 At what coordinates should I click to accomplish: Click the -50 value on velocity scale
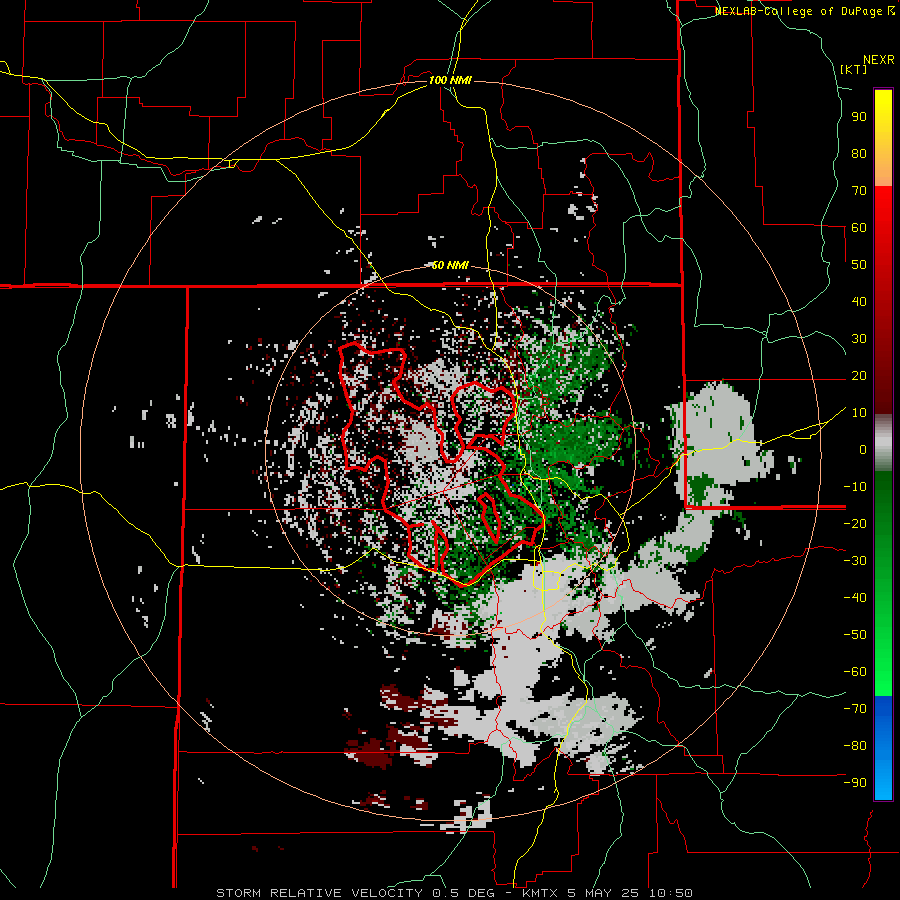click(x=855, y=635)
